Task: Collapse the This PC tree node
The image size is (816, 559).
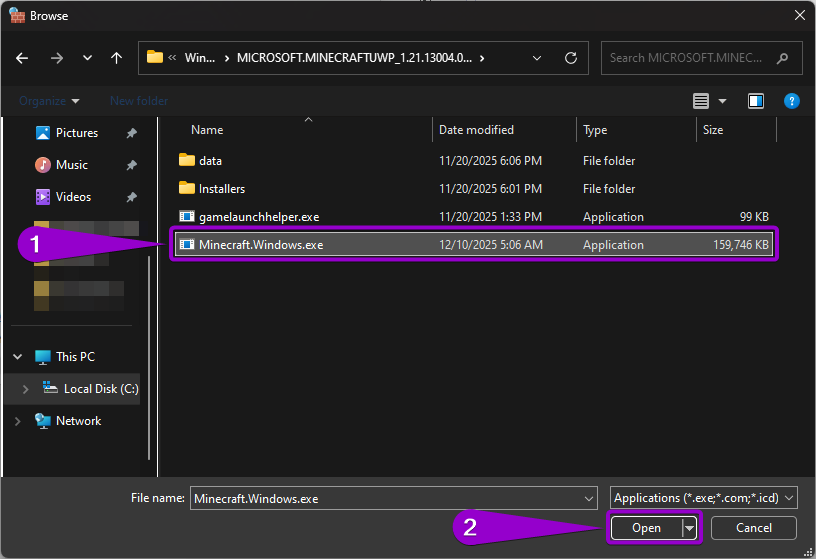Action: pyautogui.click(x=18, y=357)
